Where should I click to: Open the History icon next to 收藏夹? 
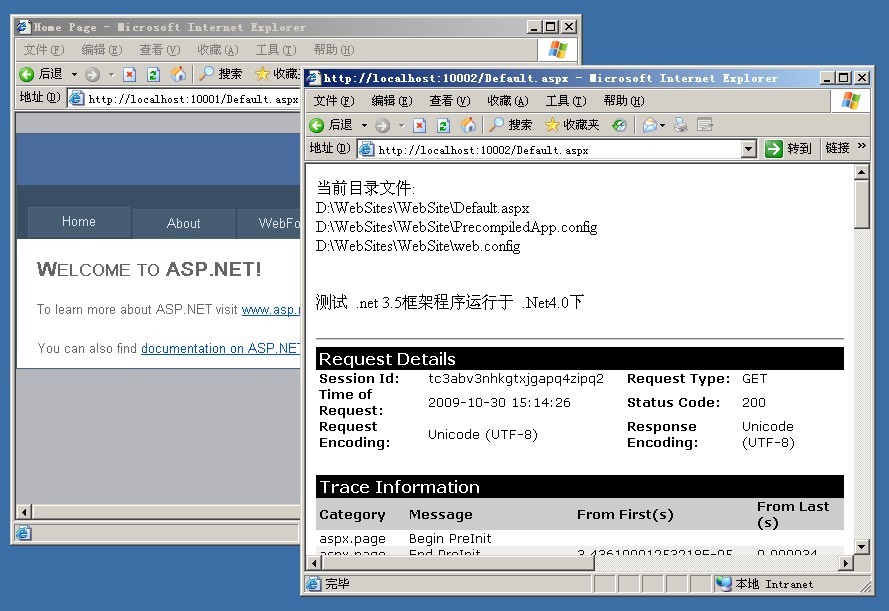(619, 125)
